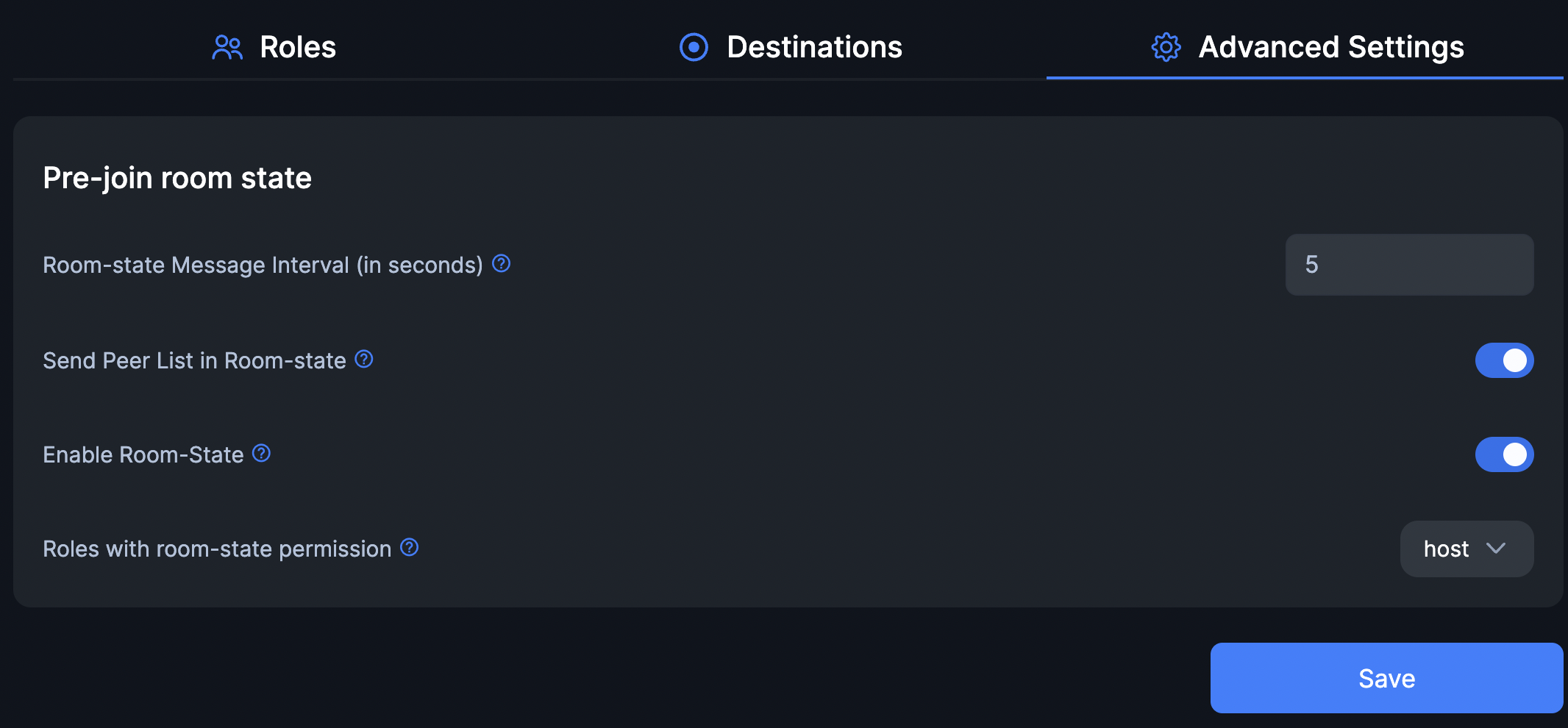1568x728 pixels.
Task: Toggle Send Peer List in Room-state
Action: 1504,360
